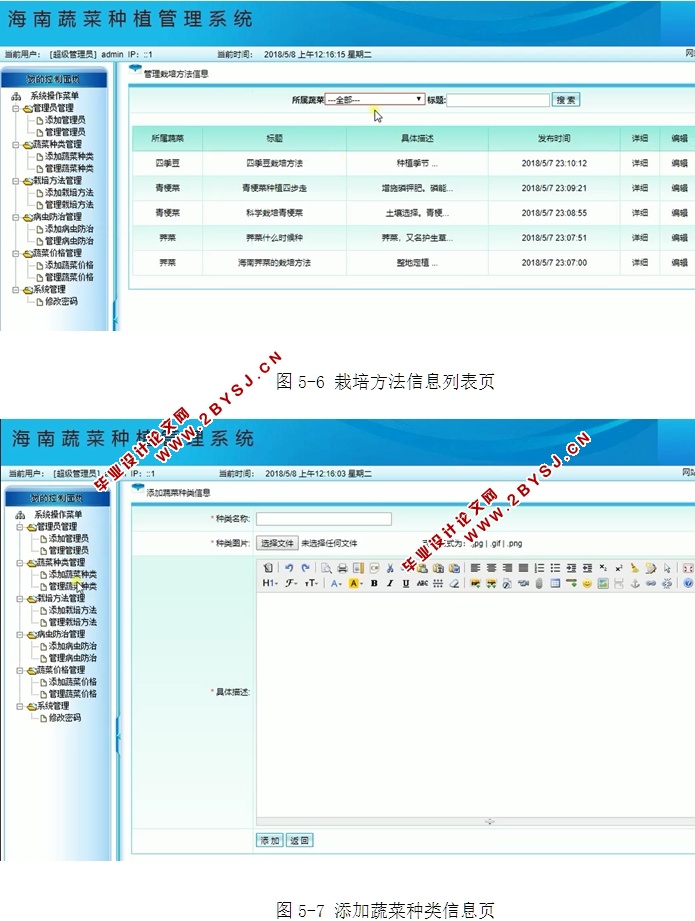The image size is (695, 921).
Task: Open the H1 heading format dropdown
Action: click(x=270, y=583)
